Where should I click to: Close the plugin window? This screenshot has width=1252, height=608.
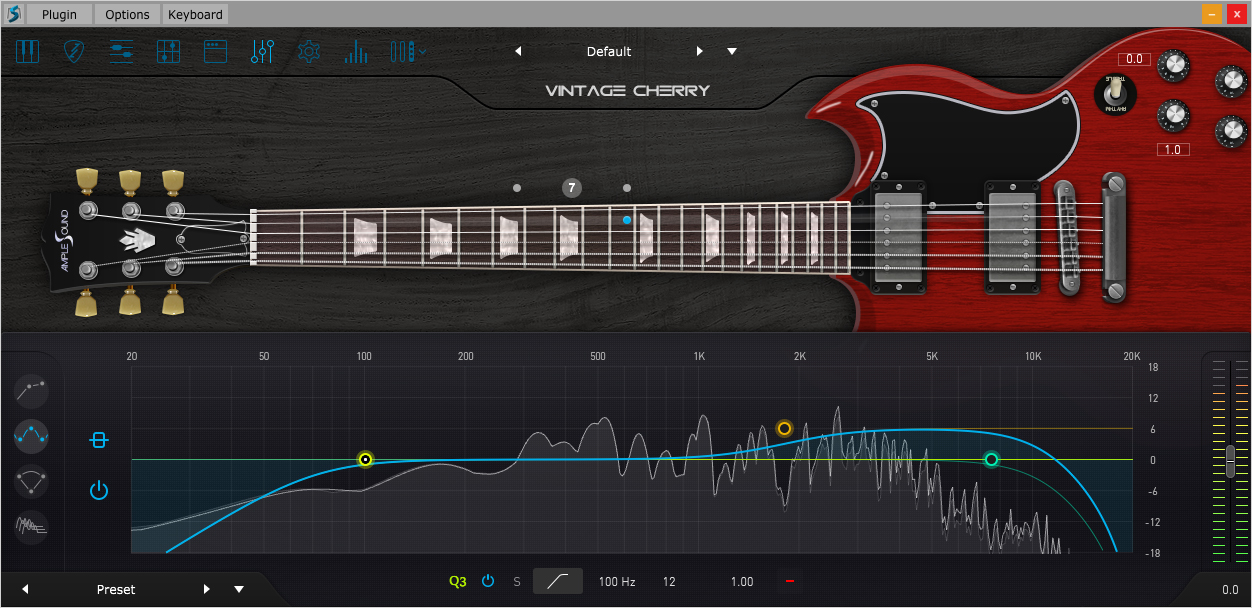[x=1235, y=14]
